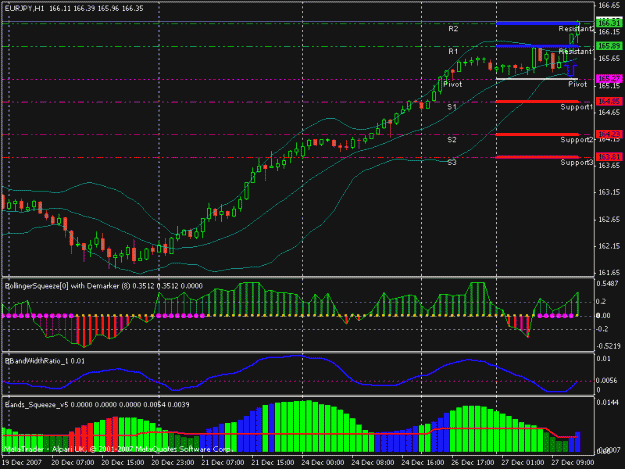Click the S3 level label

pos(452,162)
